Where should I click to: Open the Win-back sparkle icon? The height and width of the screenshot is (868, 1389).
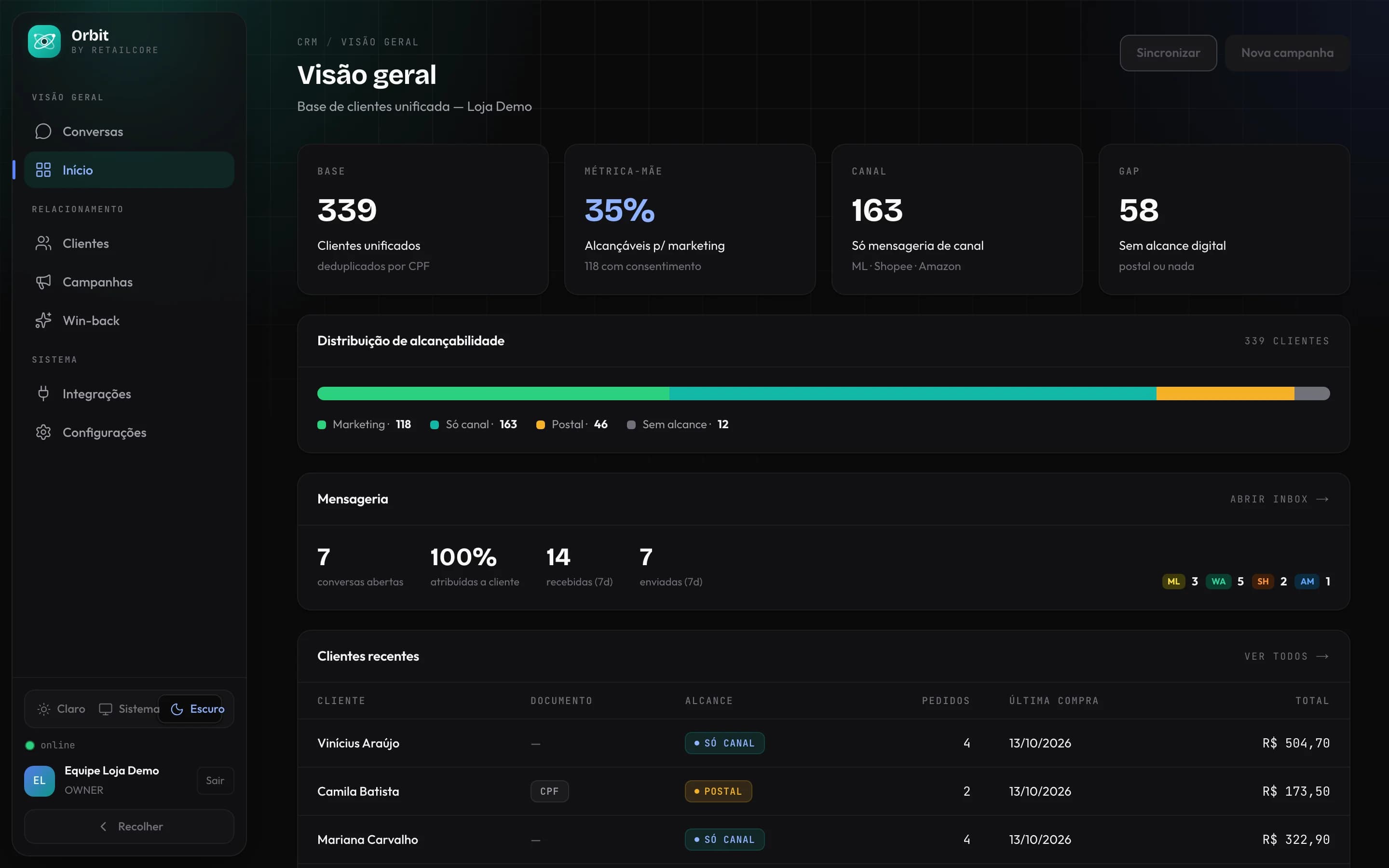coord(43,320)
